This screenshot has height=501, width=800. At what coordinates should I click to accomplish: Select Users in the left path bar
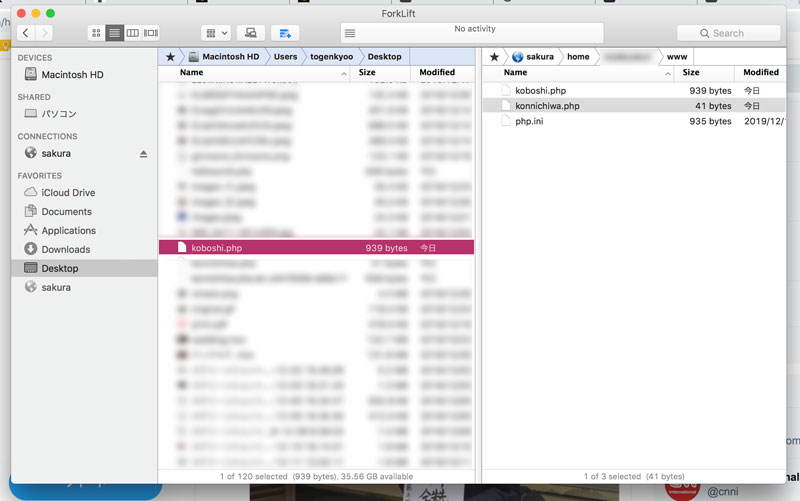click(x=285, y=57)
